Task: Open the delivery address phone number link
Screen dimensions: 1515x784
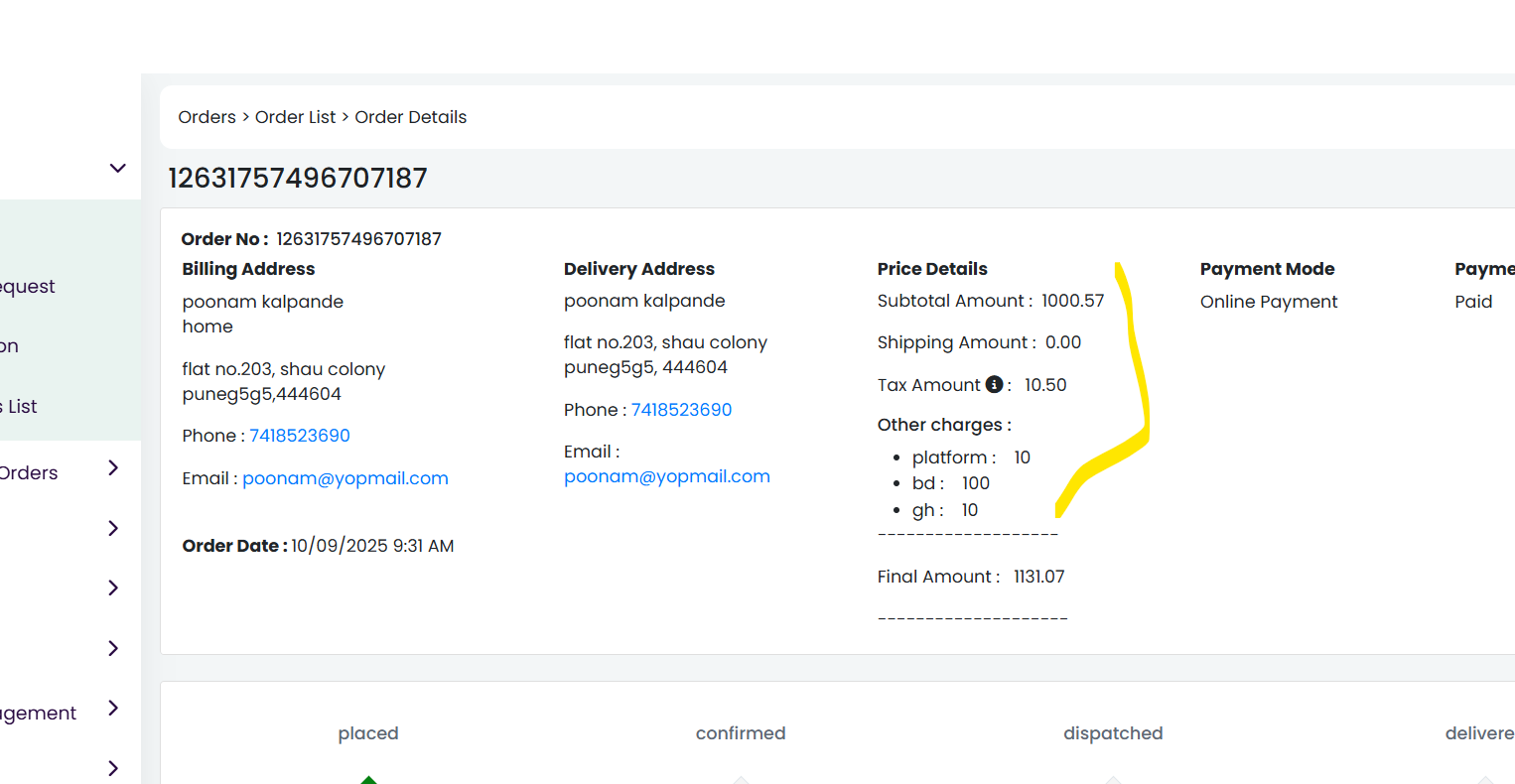Action: [x=681, y=410]
